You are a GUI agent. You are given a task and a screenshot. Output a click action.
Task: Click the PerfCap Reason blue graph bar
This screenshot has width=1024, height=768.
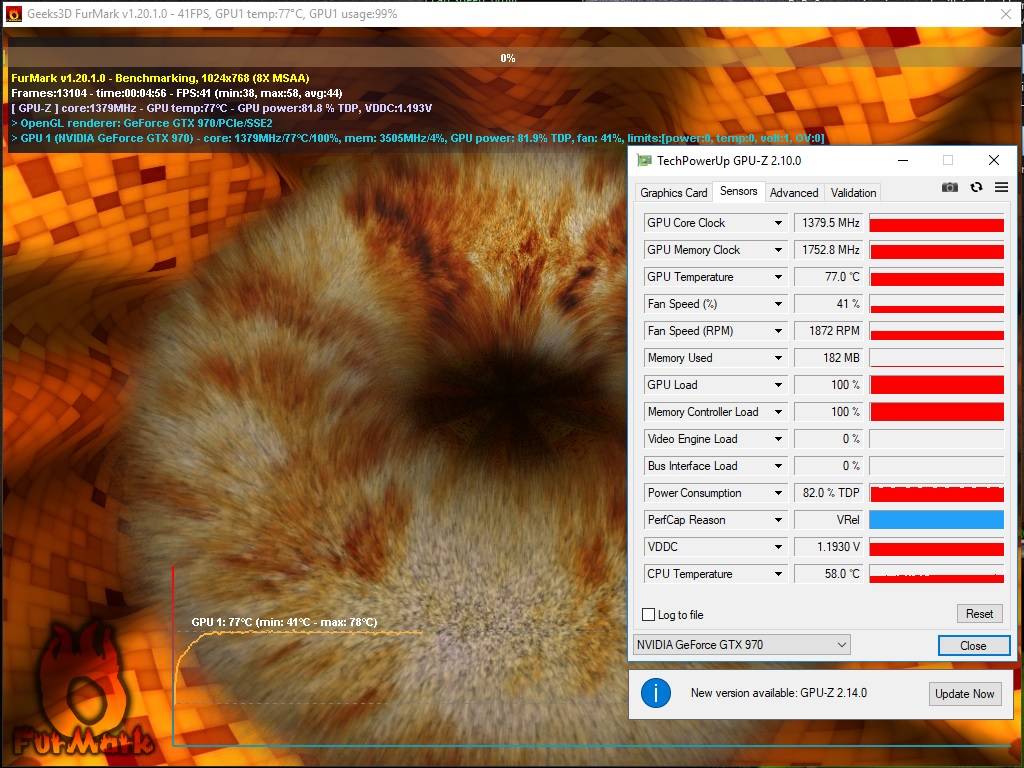[936, 520]
